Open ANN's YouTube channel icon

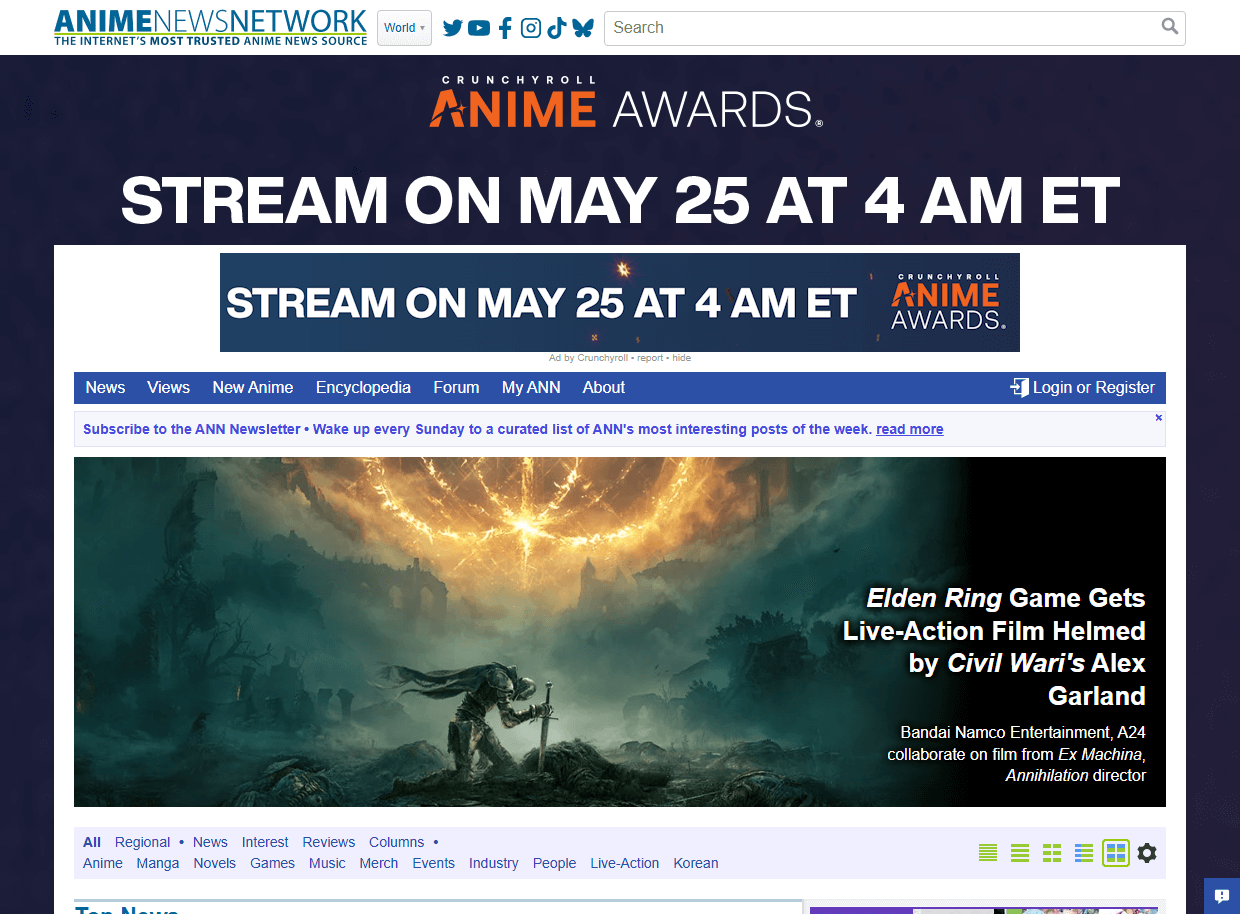(479, 28)
